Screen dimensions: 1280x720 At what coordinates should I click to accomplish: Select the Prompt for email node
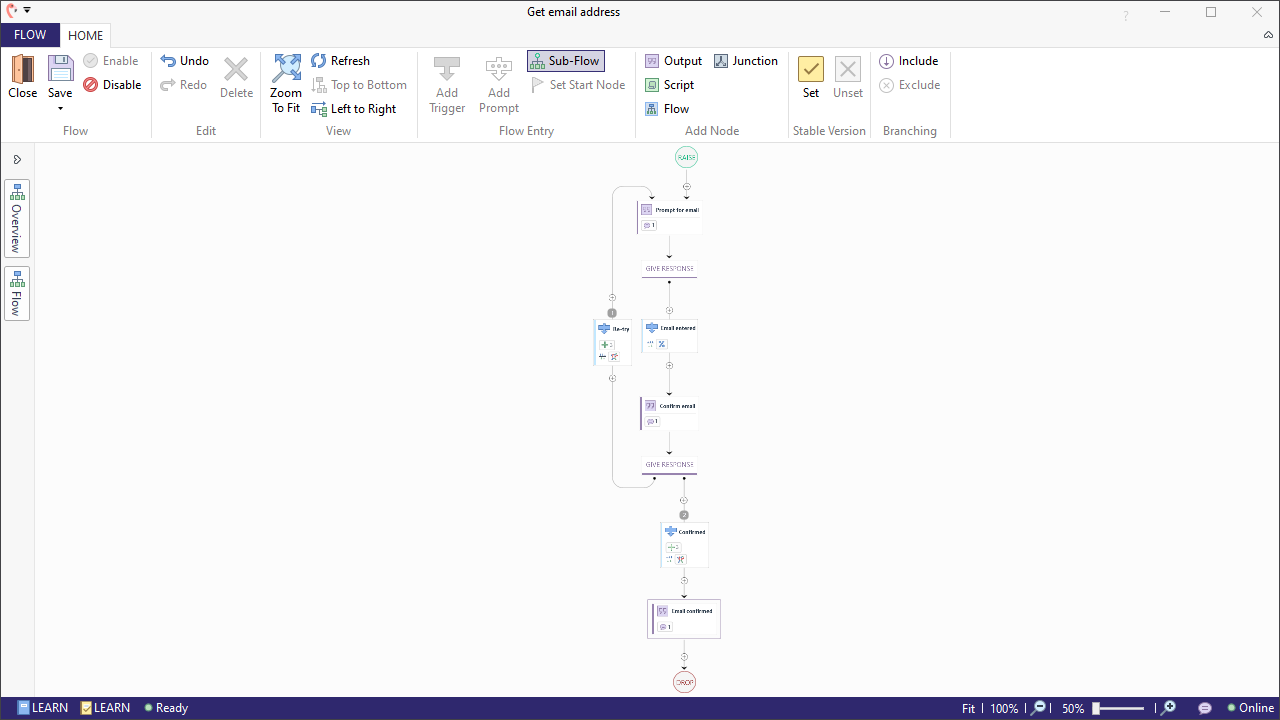669,211
